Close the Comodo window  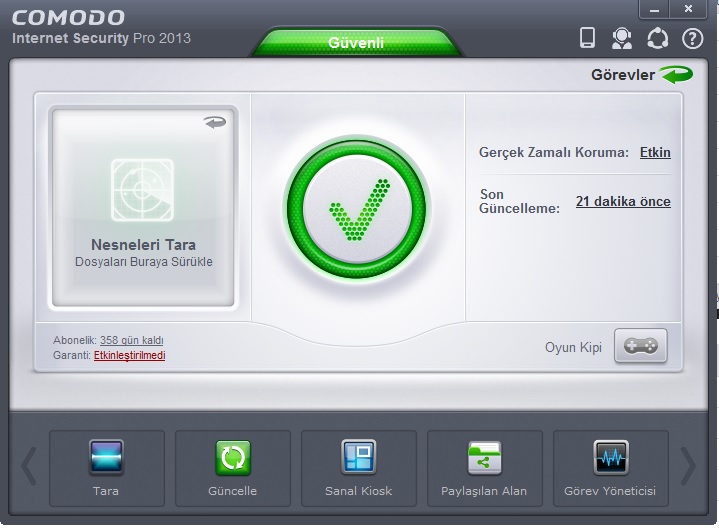click(x=688, y=9)
